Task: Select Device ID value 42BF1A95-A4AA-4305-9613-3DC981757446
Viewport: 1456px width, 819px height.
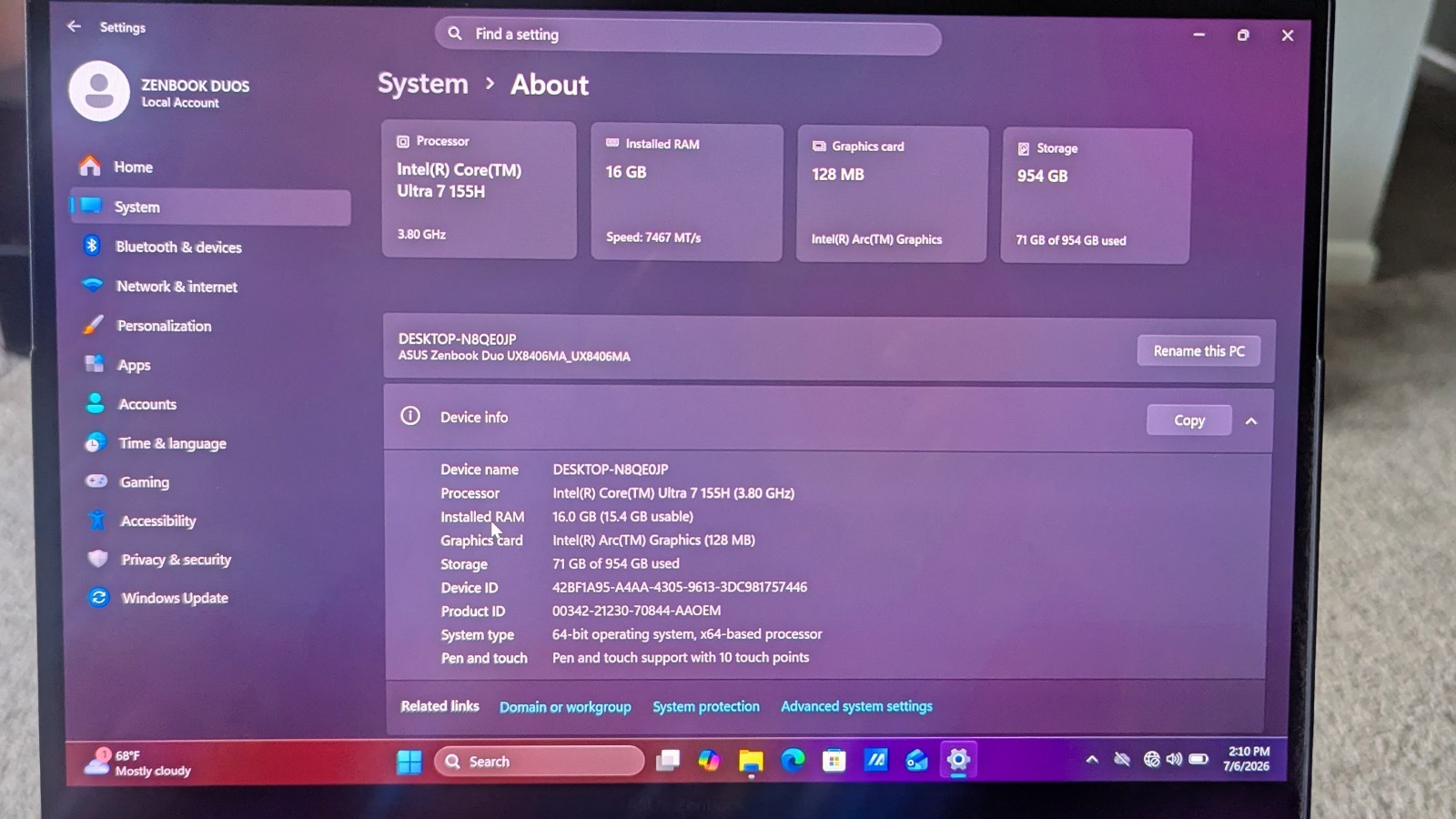Action: (680, 587)
